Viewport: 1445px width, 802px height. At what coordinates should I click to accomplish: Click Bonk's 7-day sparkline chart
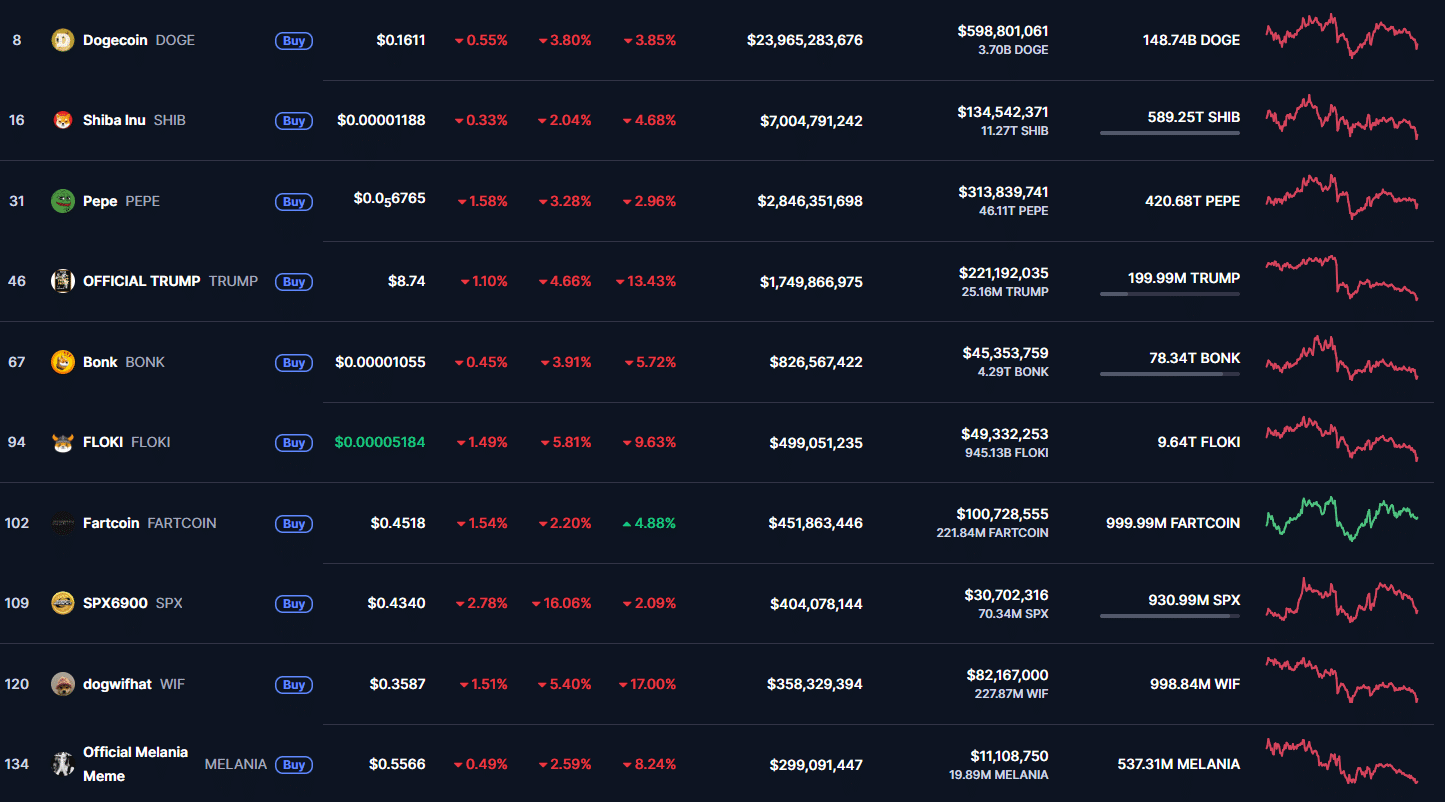pos(1341,358)
